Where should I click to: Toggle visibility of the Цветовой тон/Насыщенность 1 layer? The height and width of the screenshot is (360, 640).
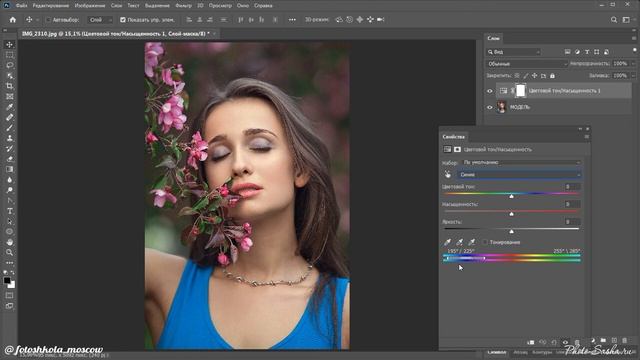[490, 91]
